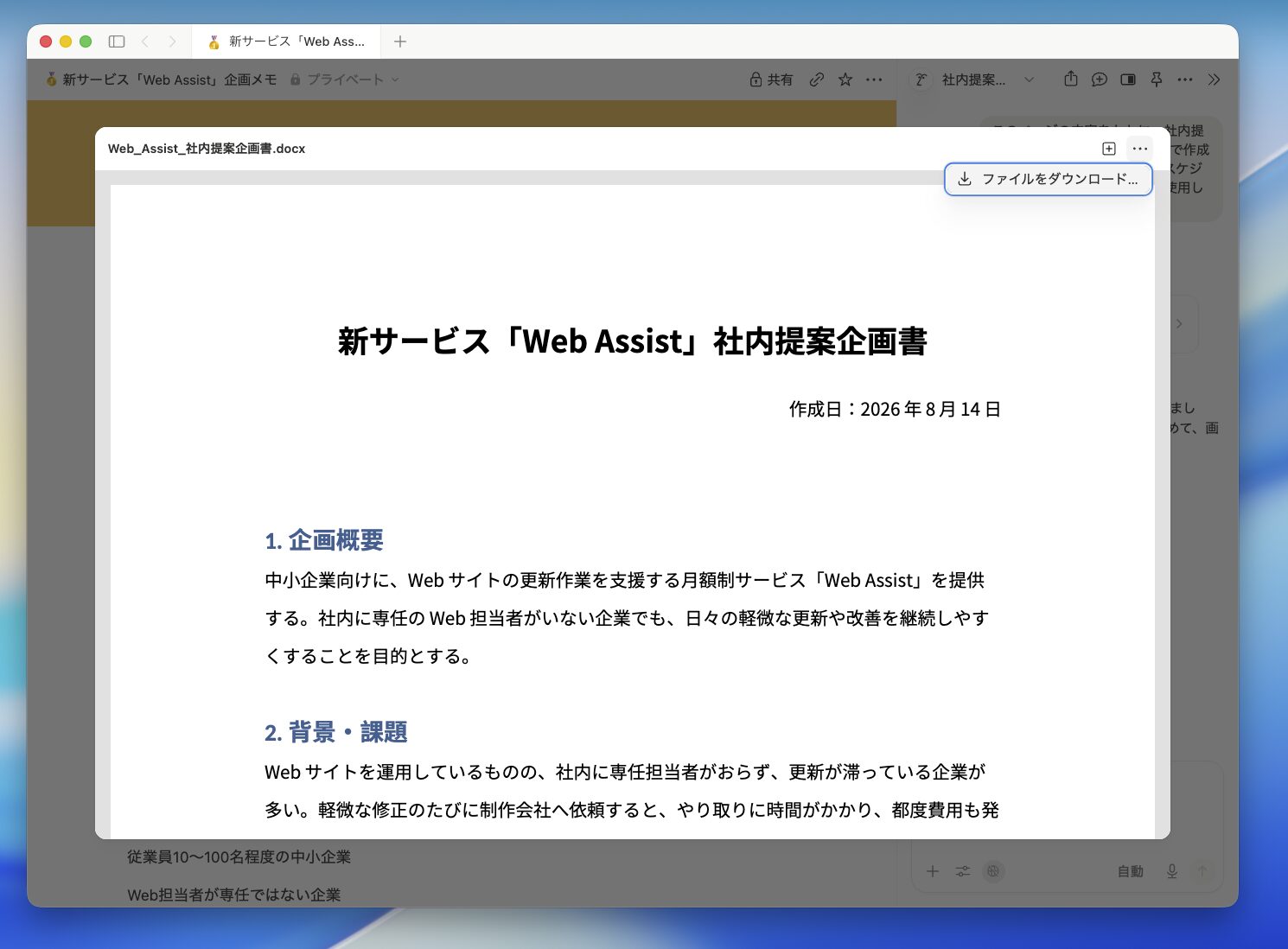Open the プライベート dropdown in the breadcrumb
The height and width of the screenshot is (949, 1288).
point(344,80)
